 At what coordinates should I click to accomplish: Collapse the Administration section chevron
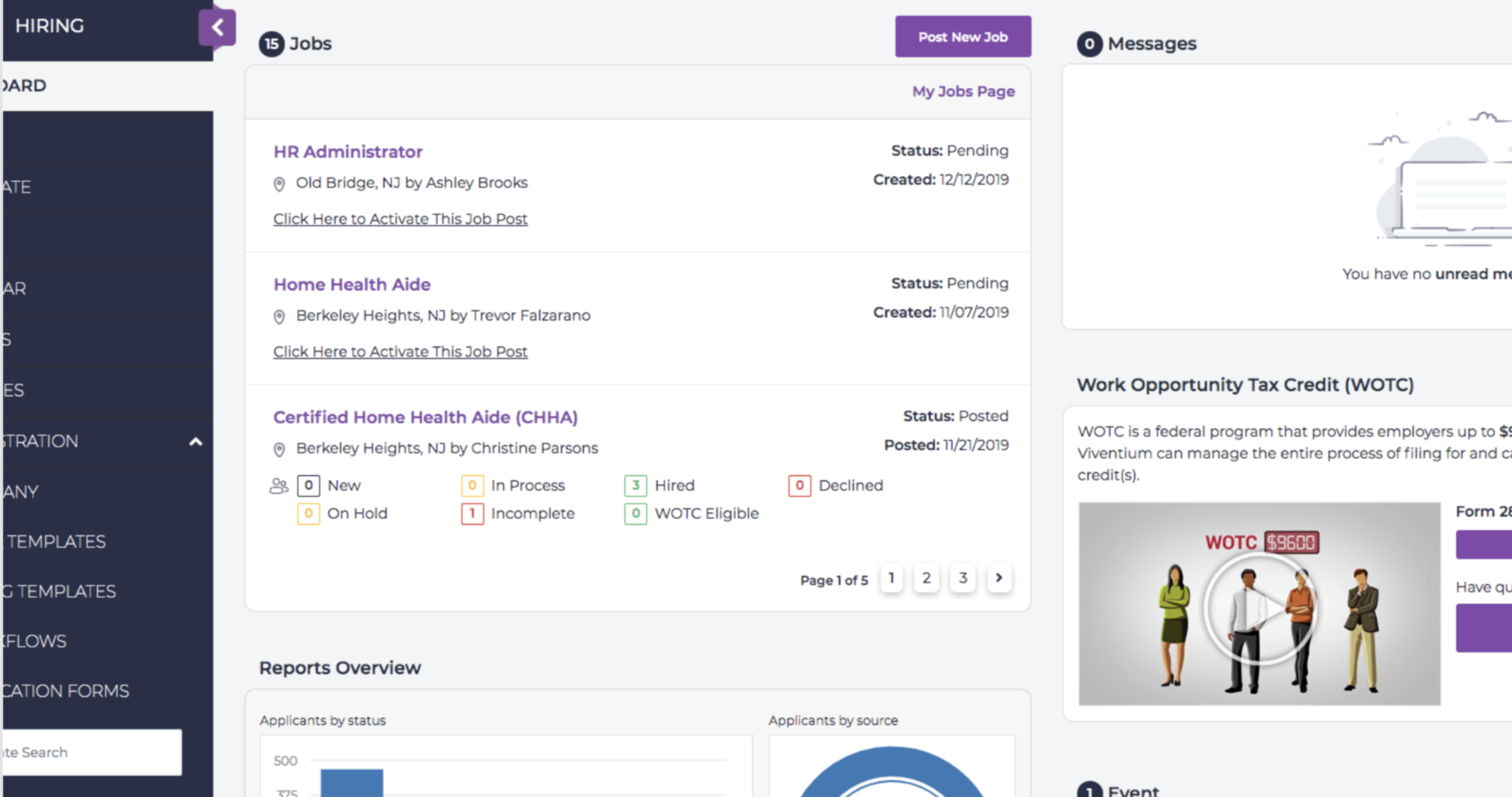click(196, 441)
